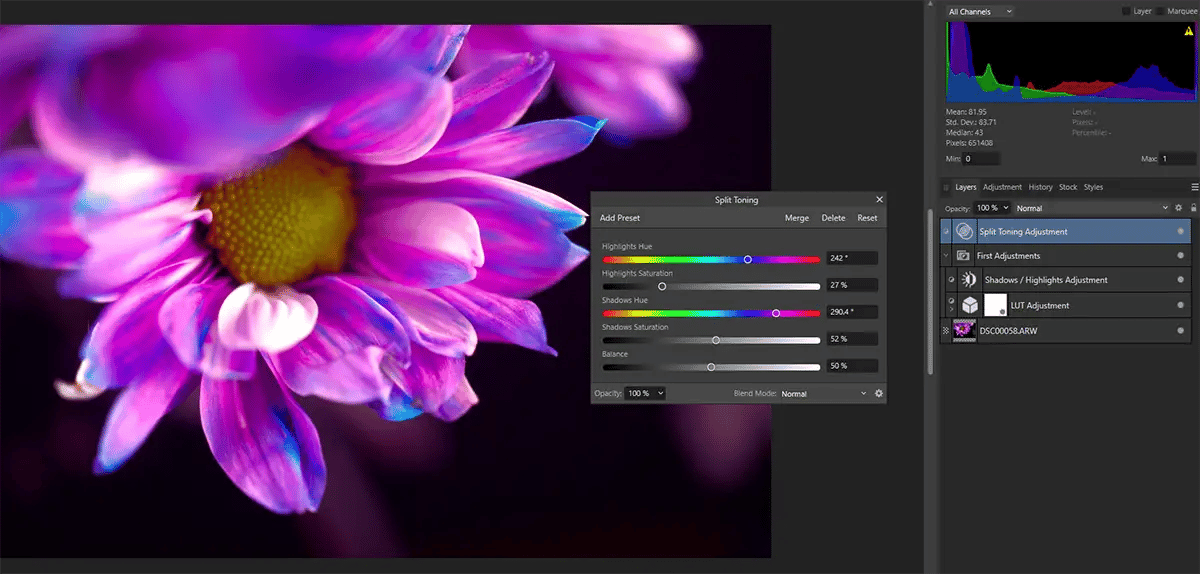Select the DSC00058.ARW layer thumbnail

[x=964, y=330]
